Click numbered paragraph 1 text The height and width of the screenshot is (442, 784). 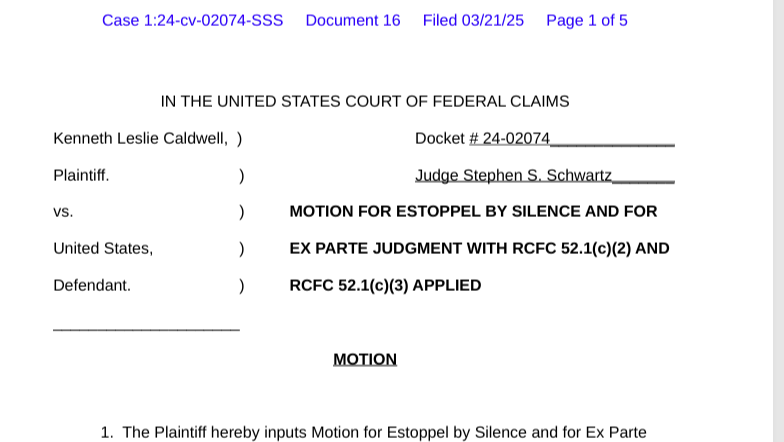(374, 432)
